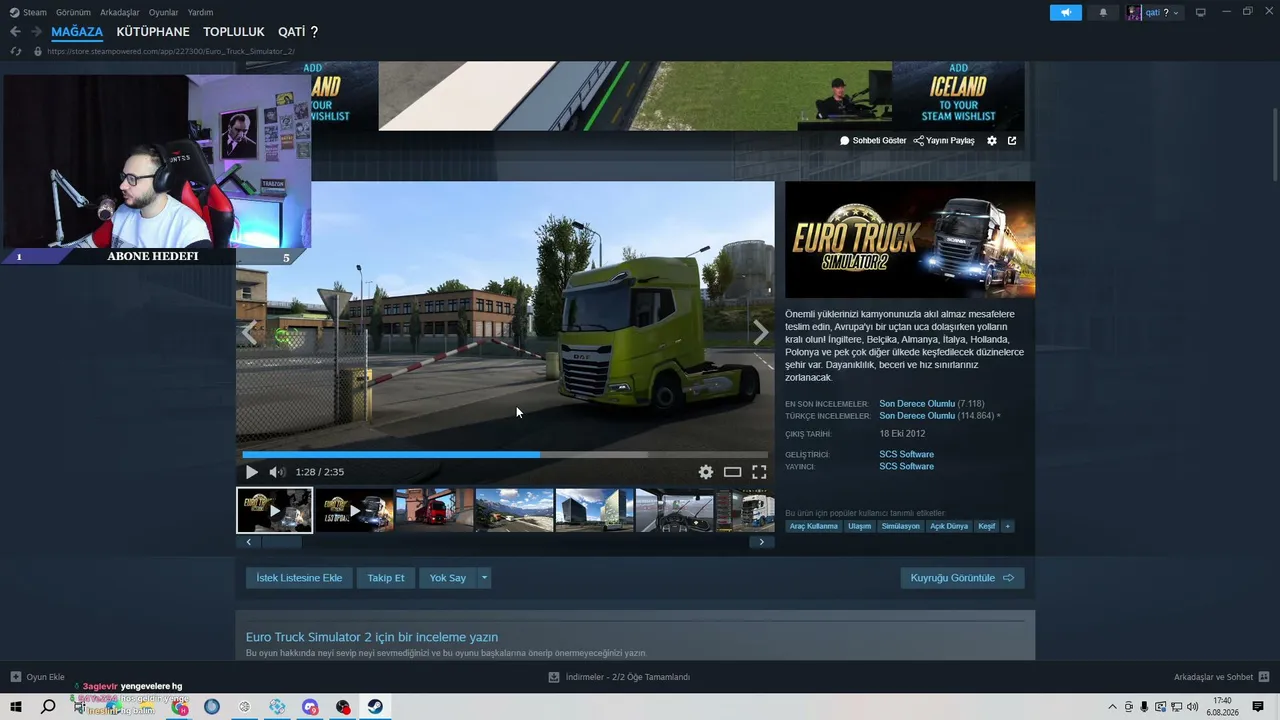
Task: Select the red truck screenshot thumbnail
Action: click(434, 510)
